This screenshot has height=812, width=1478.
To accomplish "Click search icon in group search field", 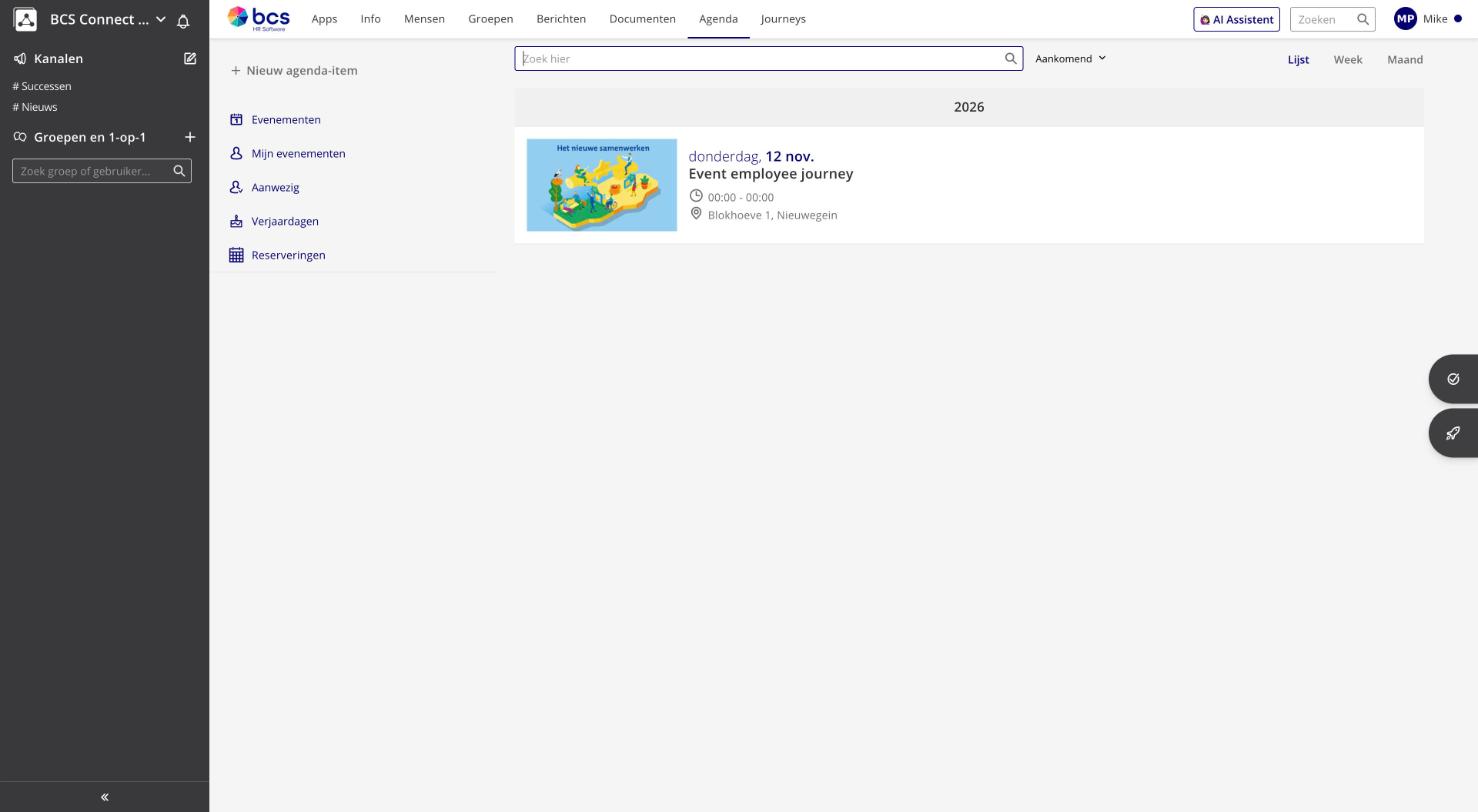I will click(179, 171).
